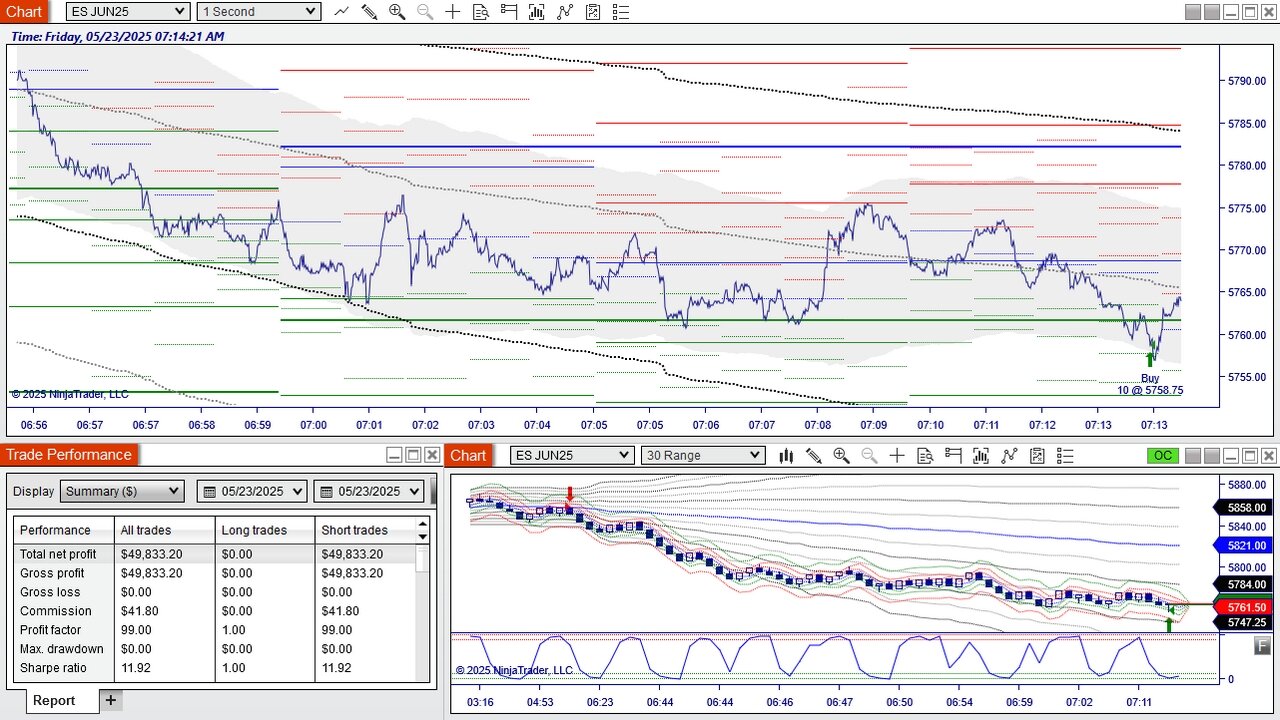Enable crosshair cursor in 1 Second chart
This screenshot has width=1280, height=720.
453,12
